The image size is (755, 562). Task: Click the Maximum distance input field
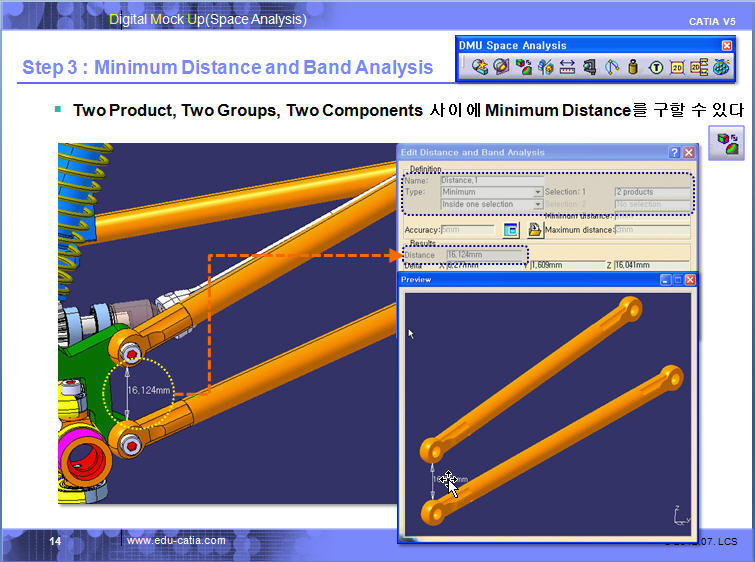651,230
